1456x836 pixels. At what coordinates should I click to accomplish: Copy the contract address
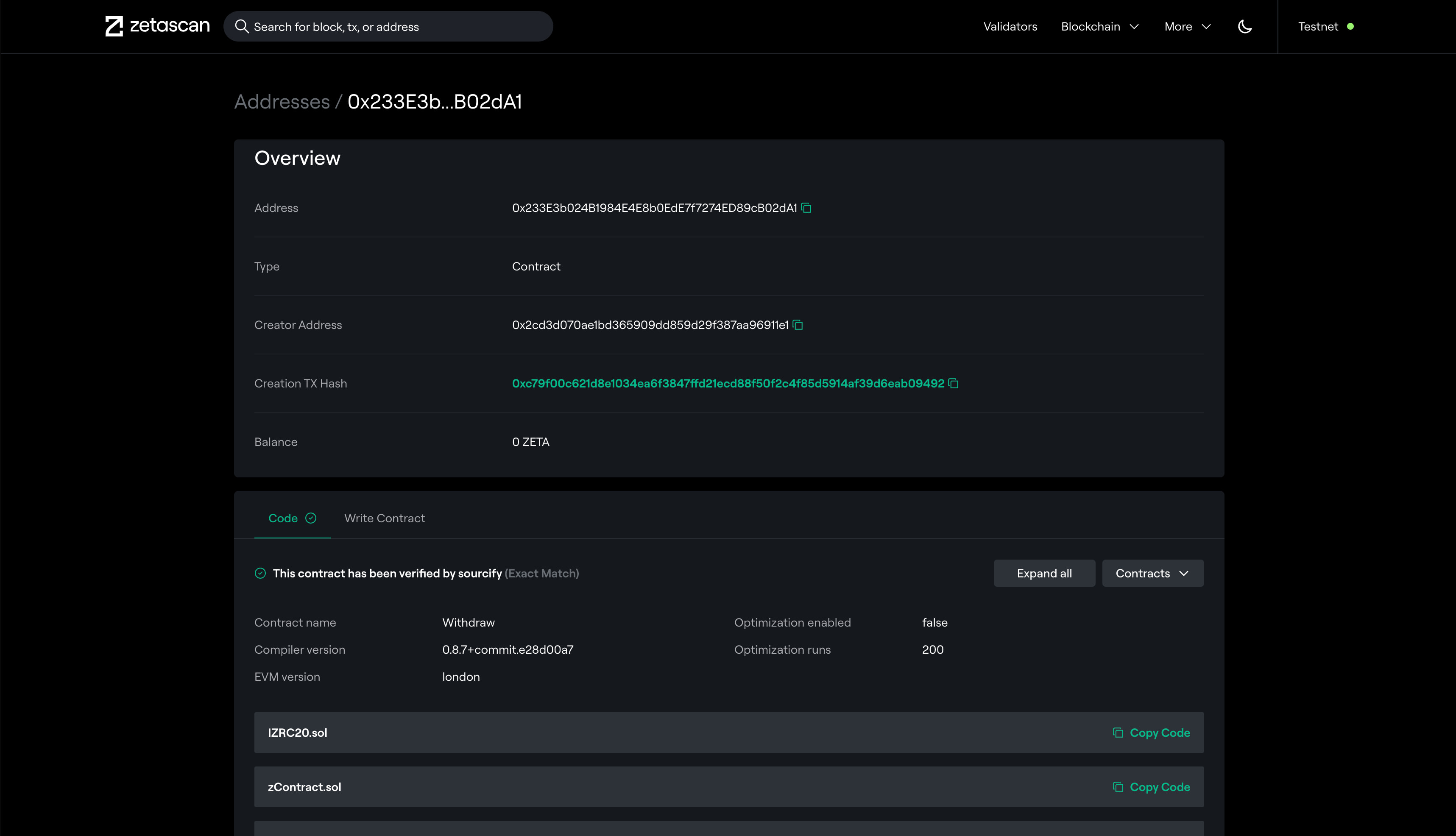tap(806, 208)
